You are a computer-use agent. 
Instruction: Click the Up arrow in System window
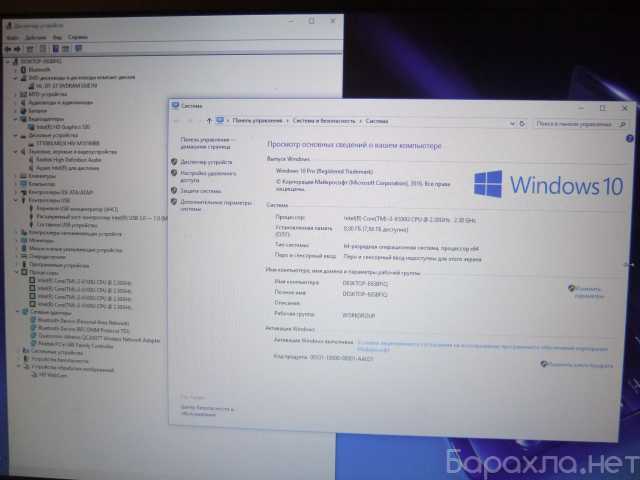tap(209, 121)
